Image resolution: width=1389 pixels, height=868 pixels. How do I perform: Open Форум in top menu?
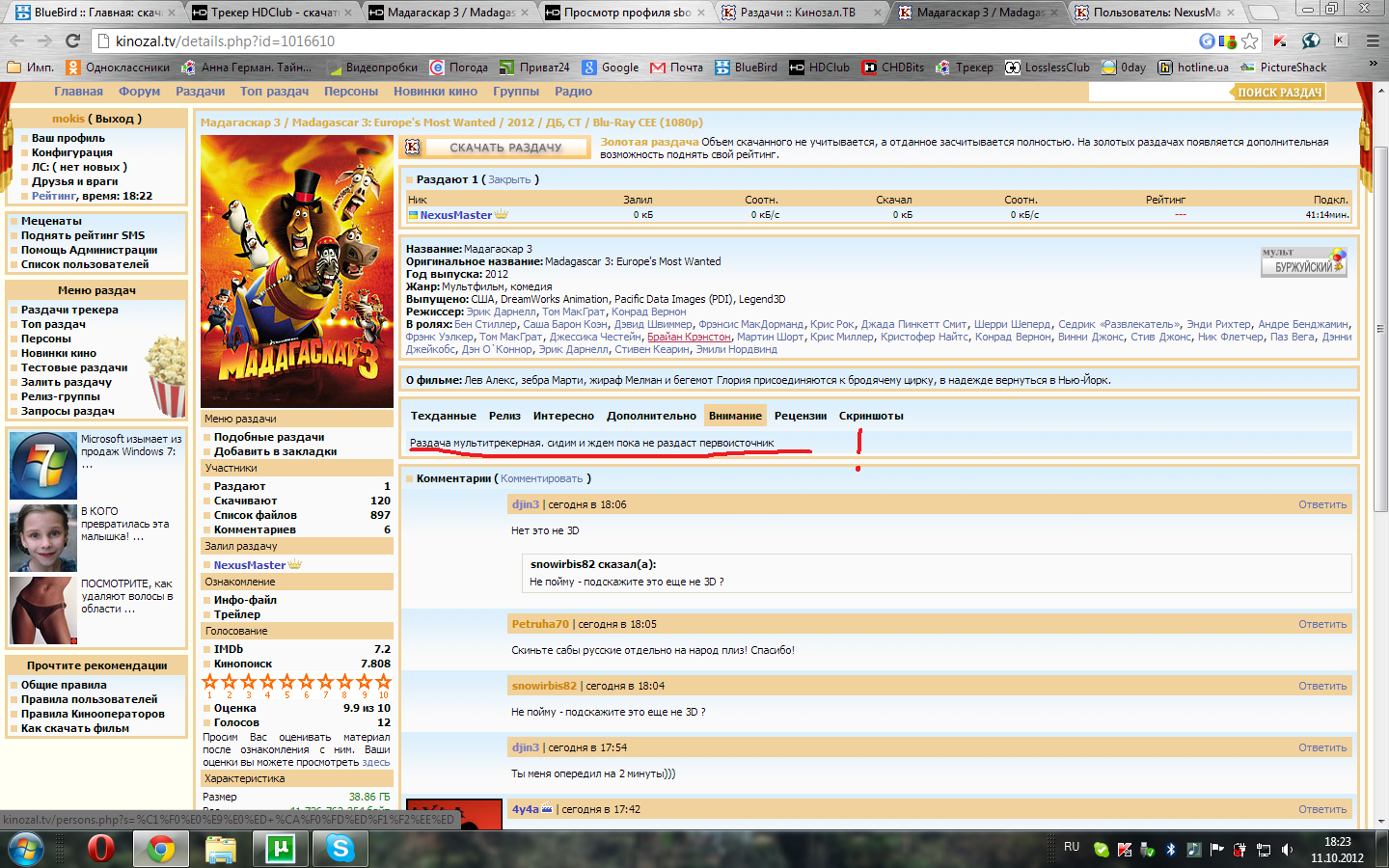pyautogui.click(x=139, y=92)
